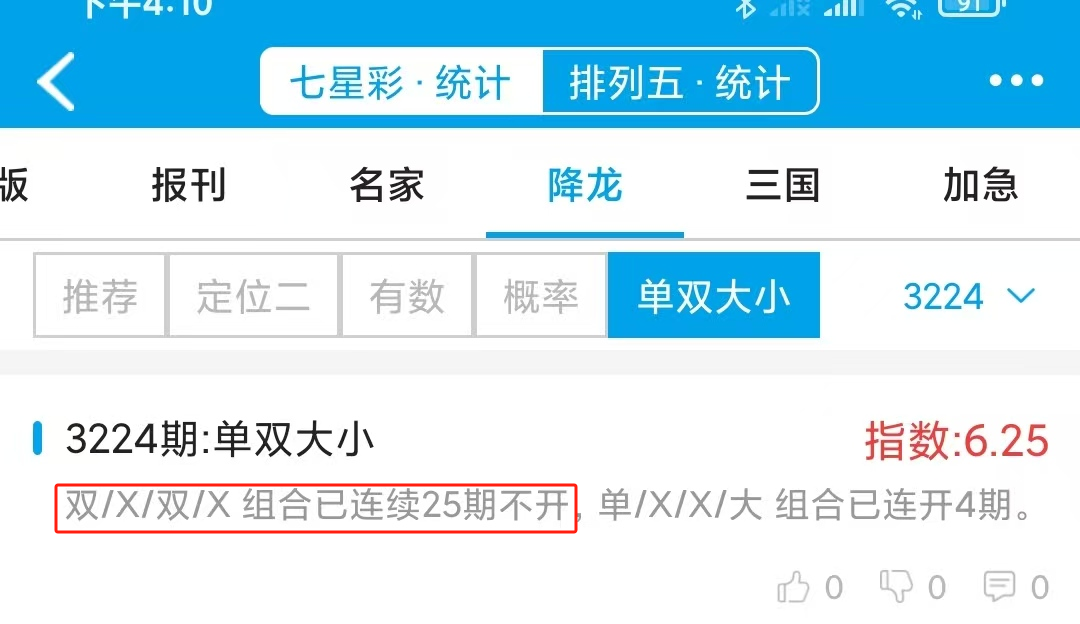1080x624 pixels.
Task: Switch to 排列五·统计 segment
Action: click(681, 81)
